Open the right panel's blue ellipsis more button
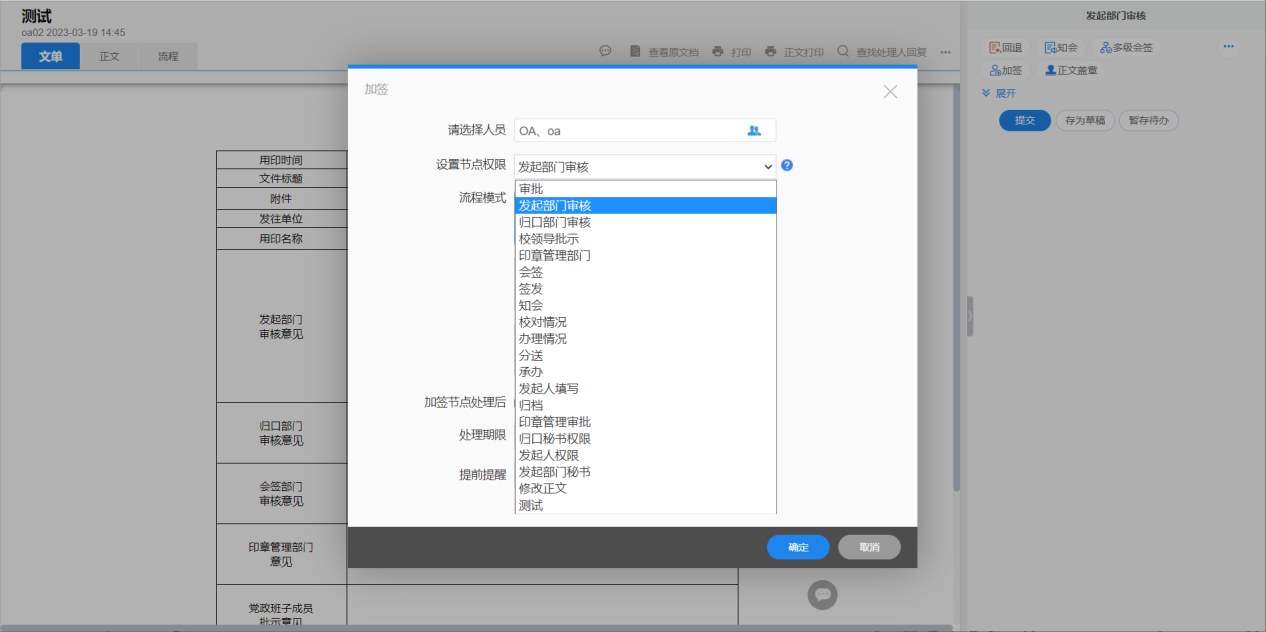The height and width of the screenshot is (632, 1266). (1229, 47)
